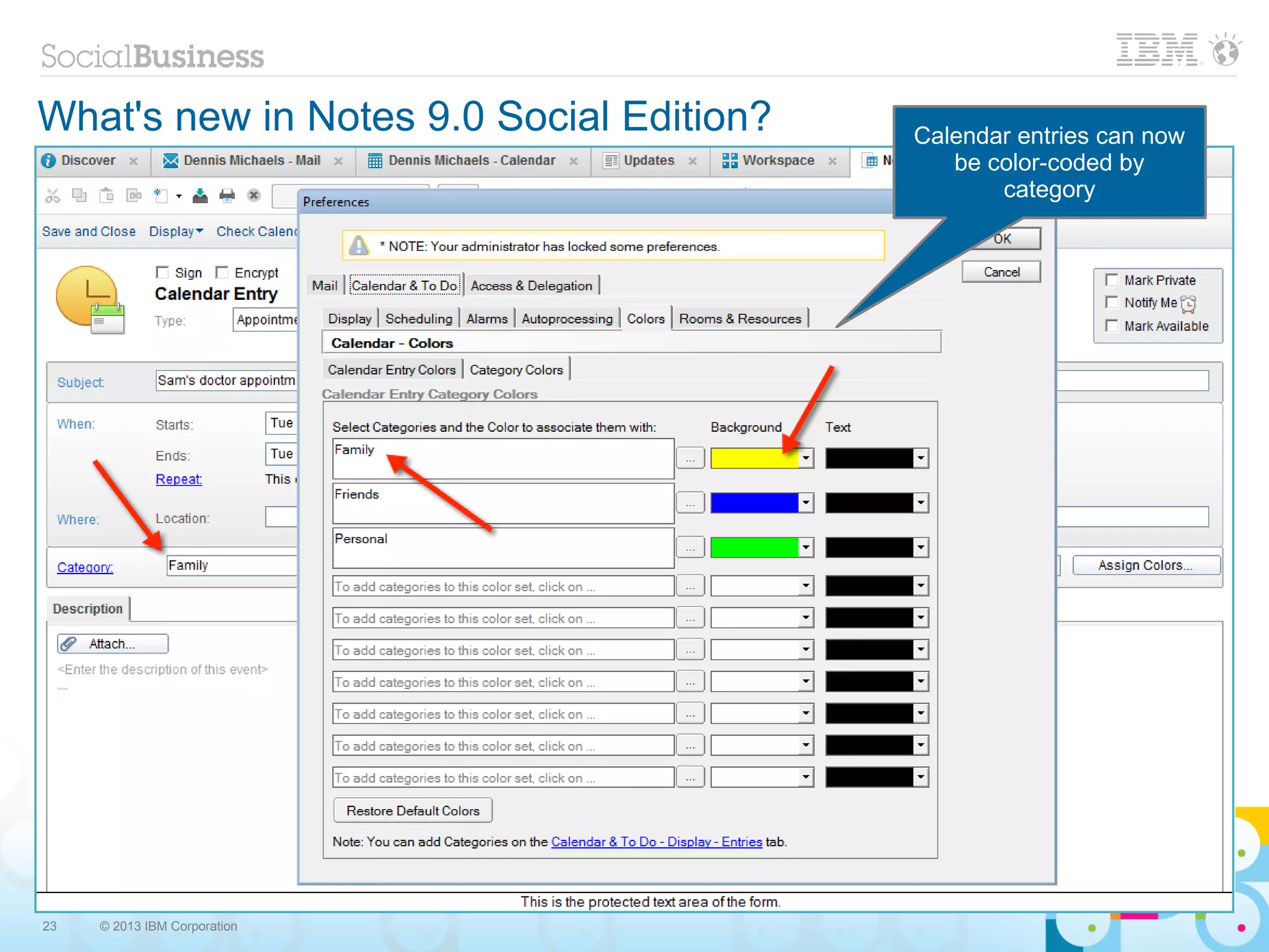The width and height of the screenshot is (1269, 952).
Task: Click the Print toolbar icon
Action: point(227,196)
